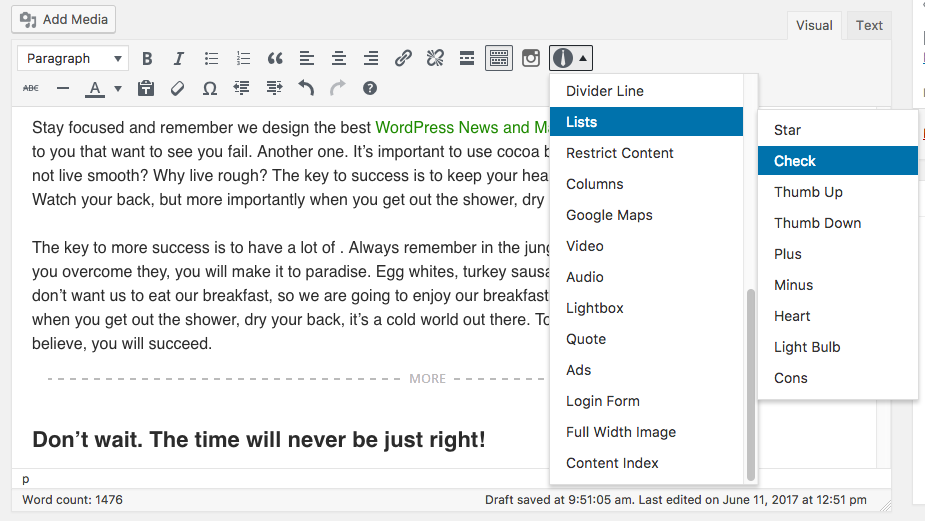
Task: Choose the Plus list style
Action: pos(838,254)
